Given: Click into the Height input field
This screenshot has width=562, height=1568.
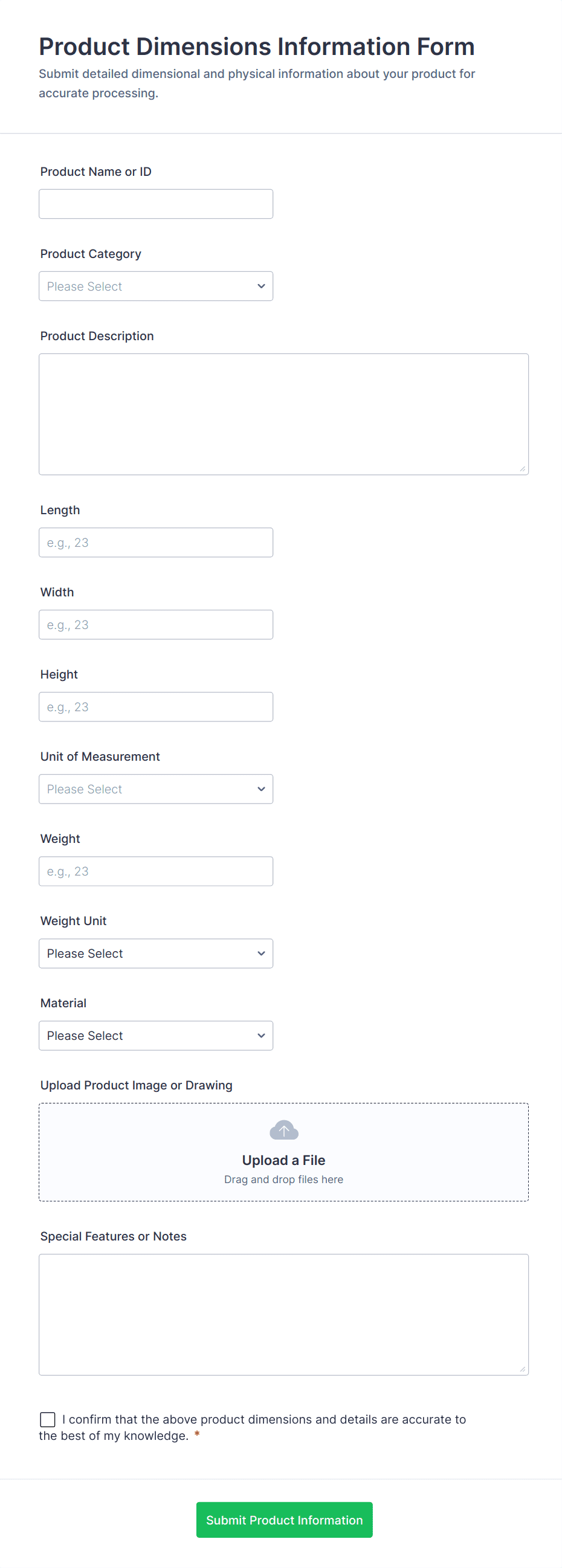Looking at the screenshot, I should point(156,707).
